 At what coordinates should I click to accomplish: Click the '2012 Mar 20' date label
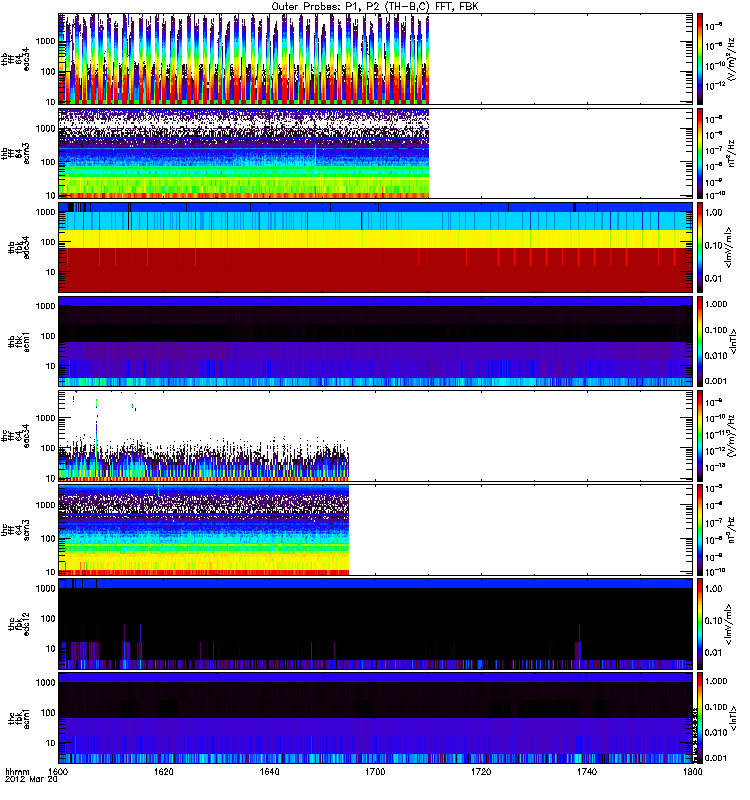point(28,781)
